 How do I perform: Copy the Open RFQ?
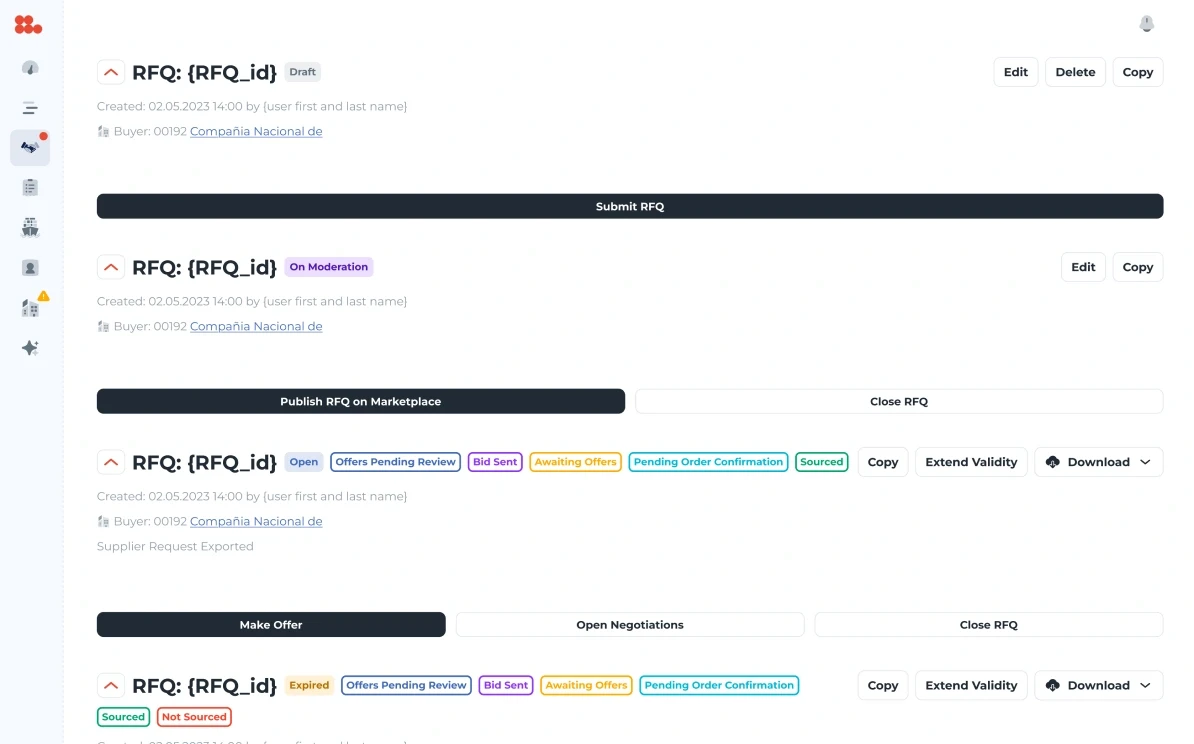(x=883, y=462)
